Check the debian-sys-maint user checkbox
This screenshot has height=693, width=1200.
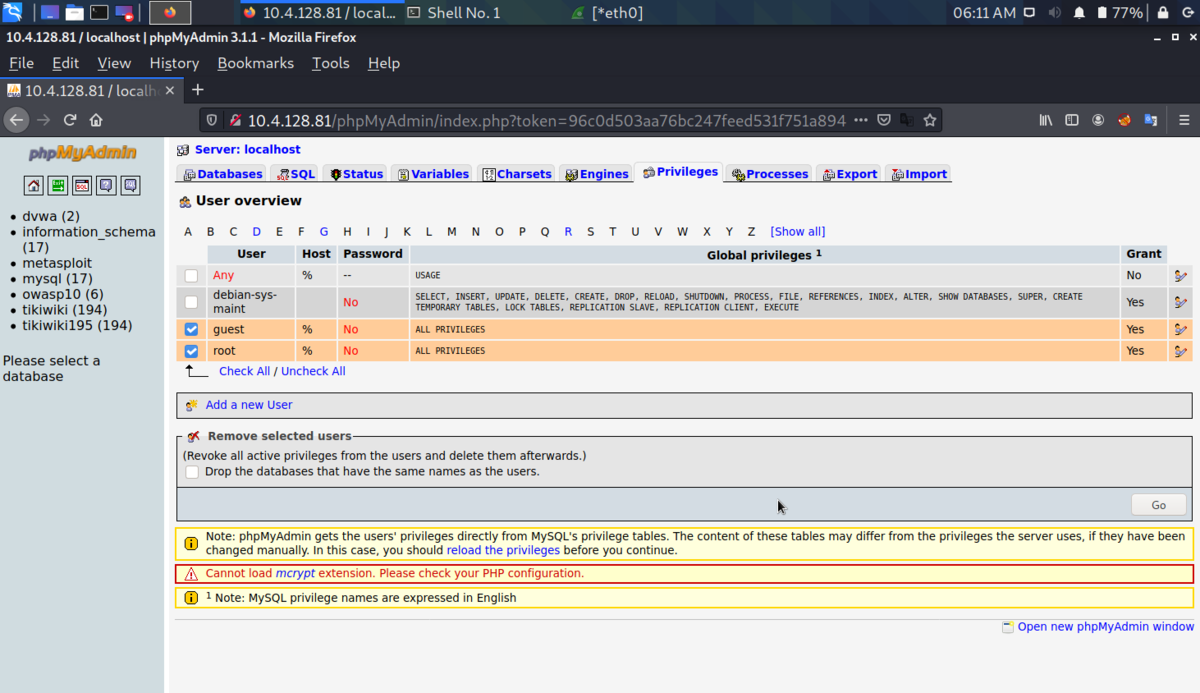point(191,302)
